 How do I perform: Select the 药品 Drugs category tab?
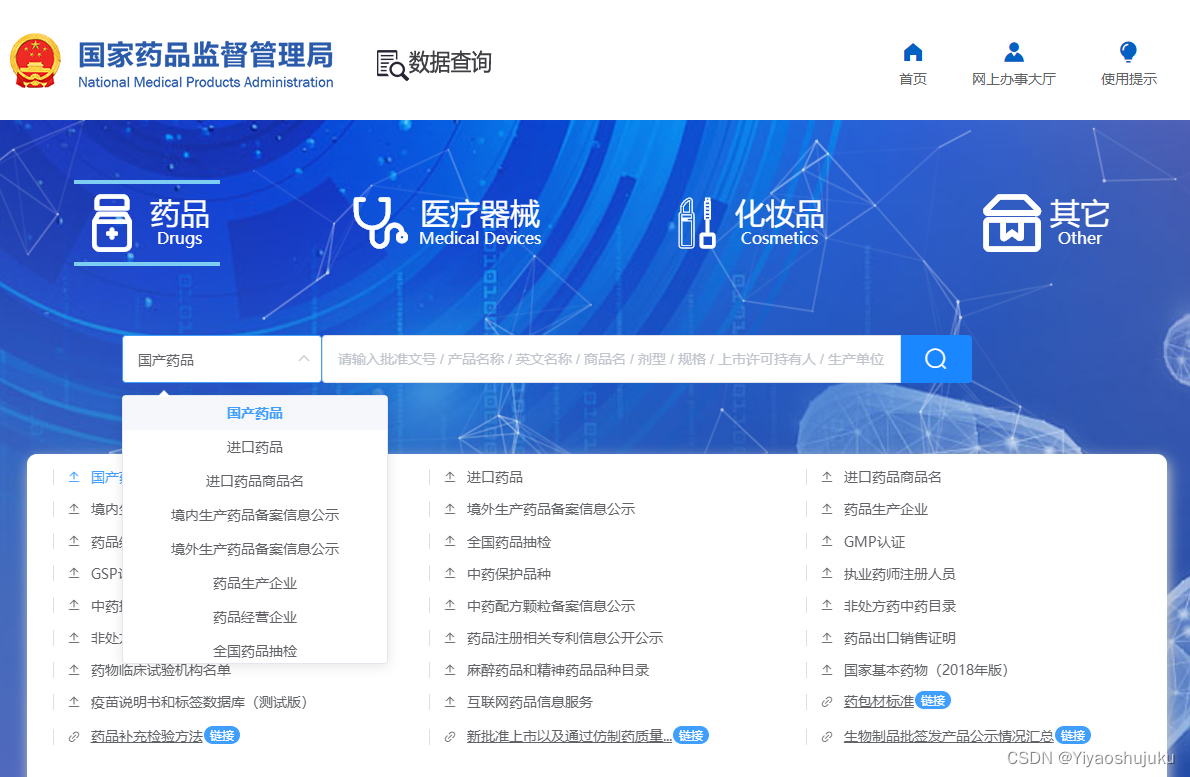click(147, 223)
